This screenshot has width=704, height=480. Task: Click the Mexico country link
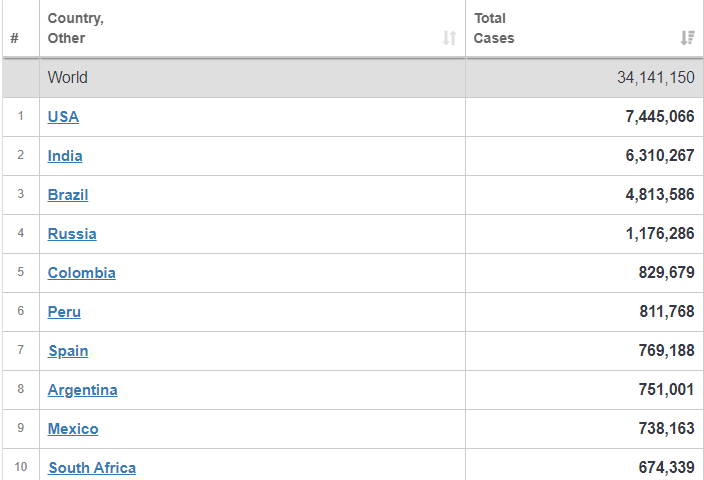(x=73, y=429)
